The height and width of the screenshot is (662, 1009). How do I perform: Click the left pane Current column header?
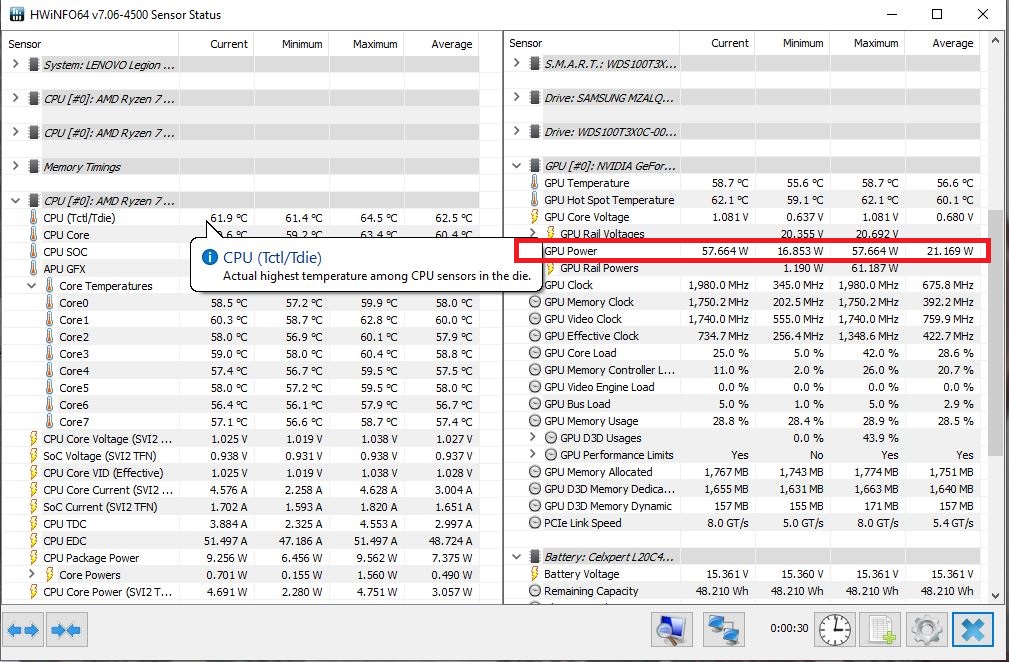[x=216, y=44]
